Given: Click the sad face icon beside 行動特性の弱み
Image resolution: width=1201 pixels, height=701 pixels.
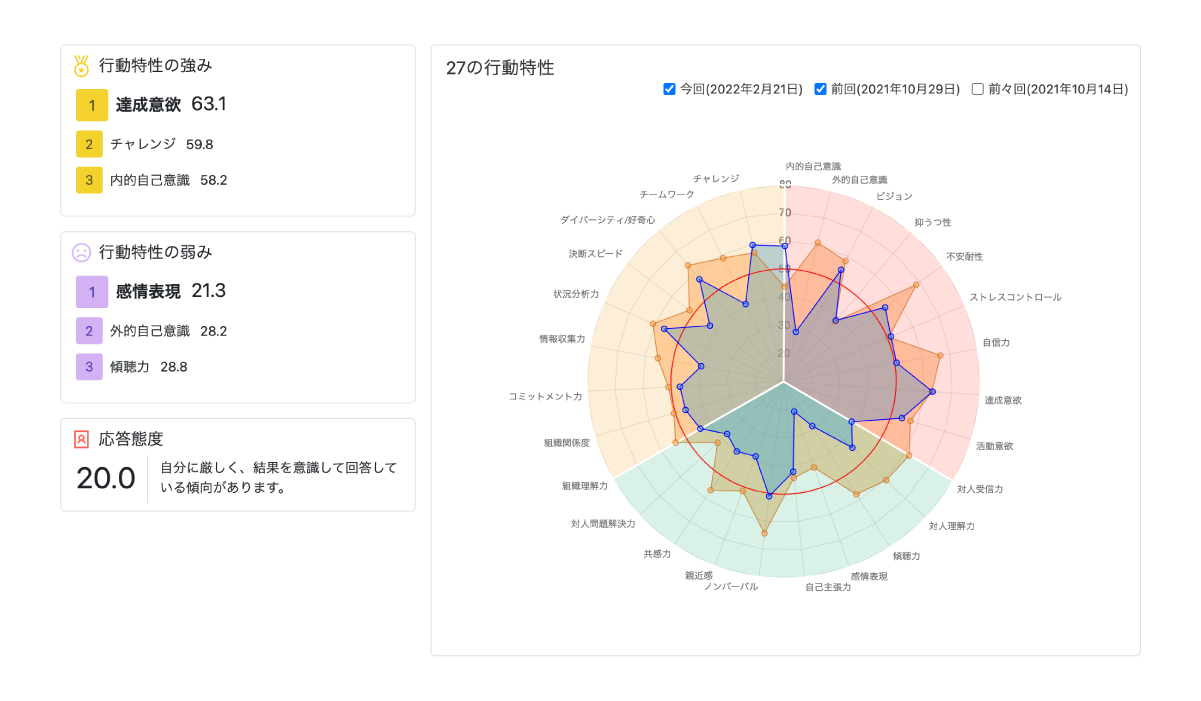Looking at the screenshot, I should (81, 251).
